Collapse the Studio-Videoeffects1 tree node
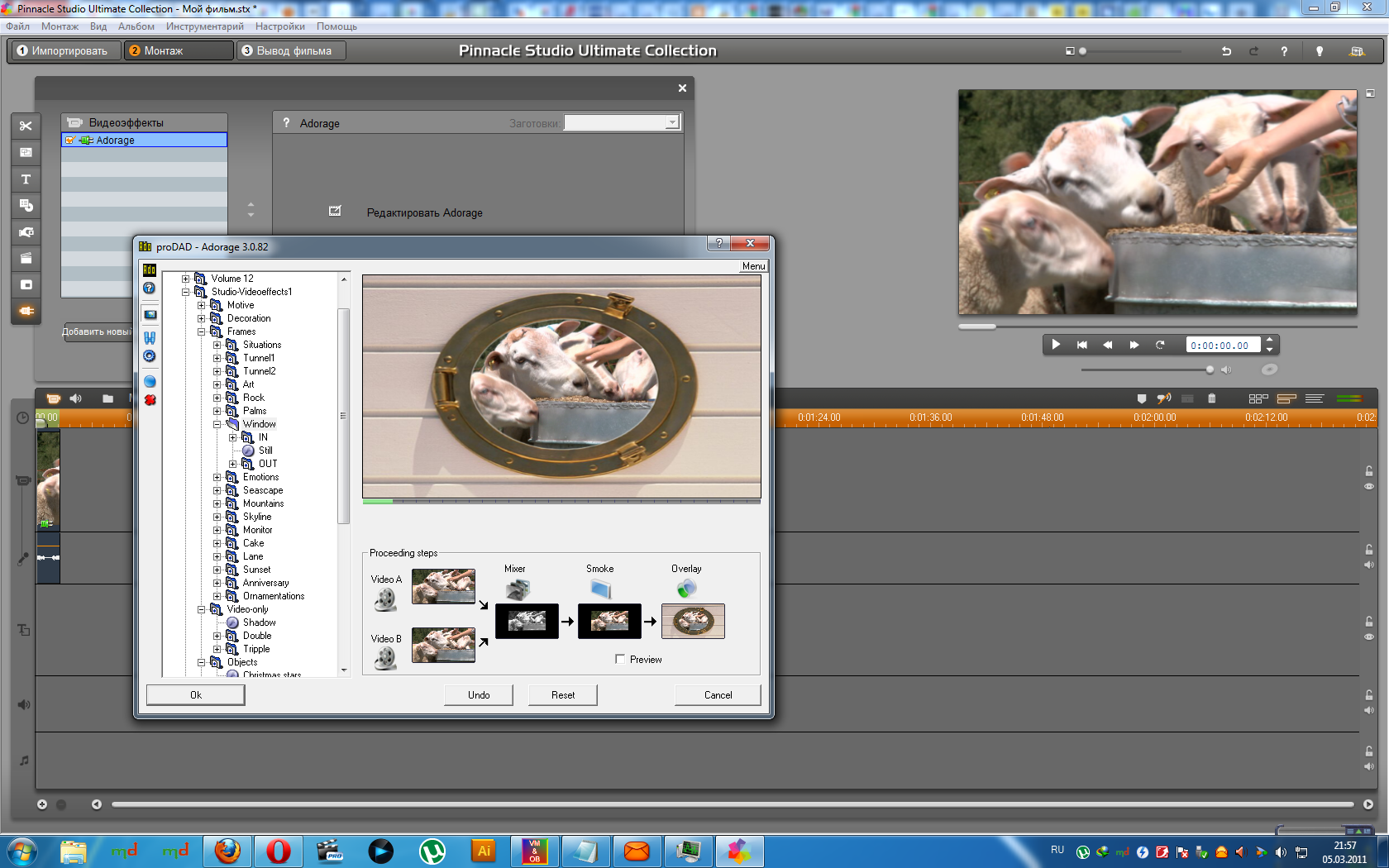The height and width of the screenshot is (868, 1389). [x=185, y=292]
